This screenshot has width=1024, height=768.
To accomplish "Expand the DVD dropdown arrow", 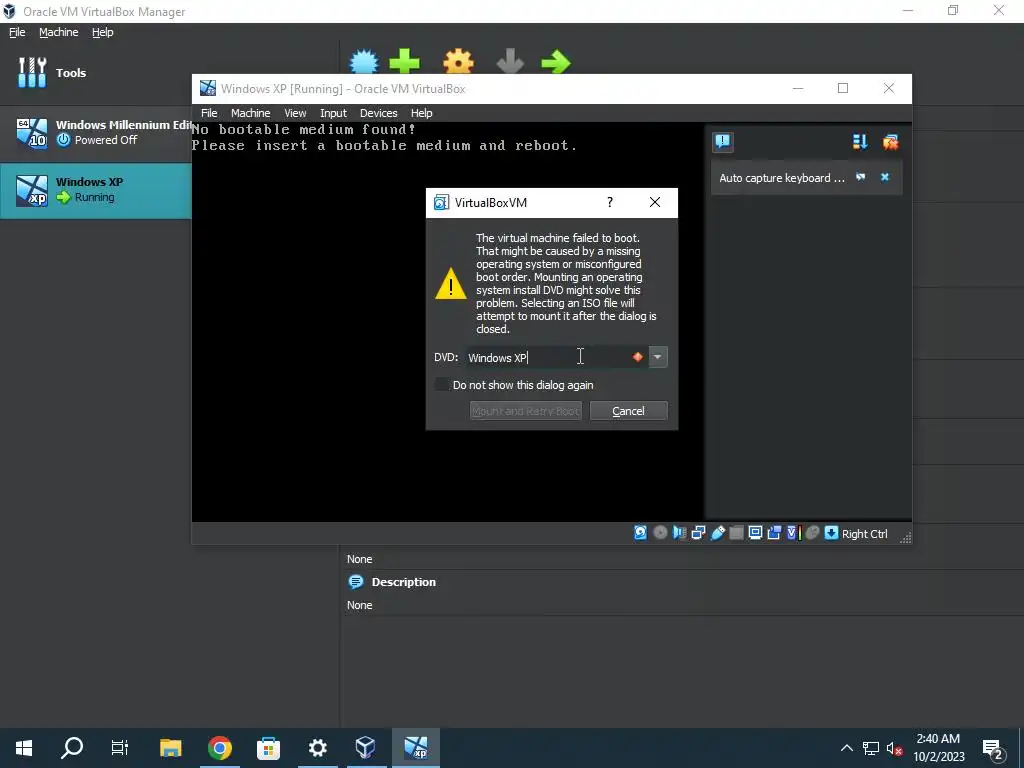I will click(x=658, y=357).
